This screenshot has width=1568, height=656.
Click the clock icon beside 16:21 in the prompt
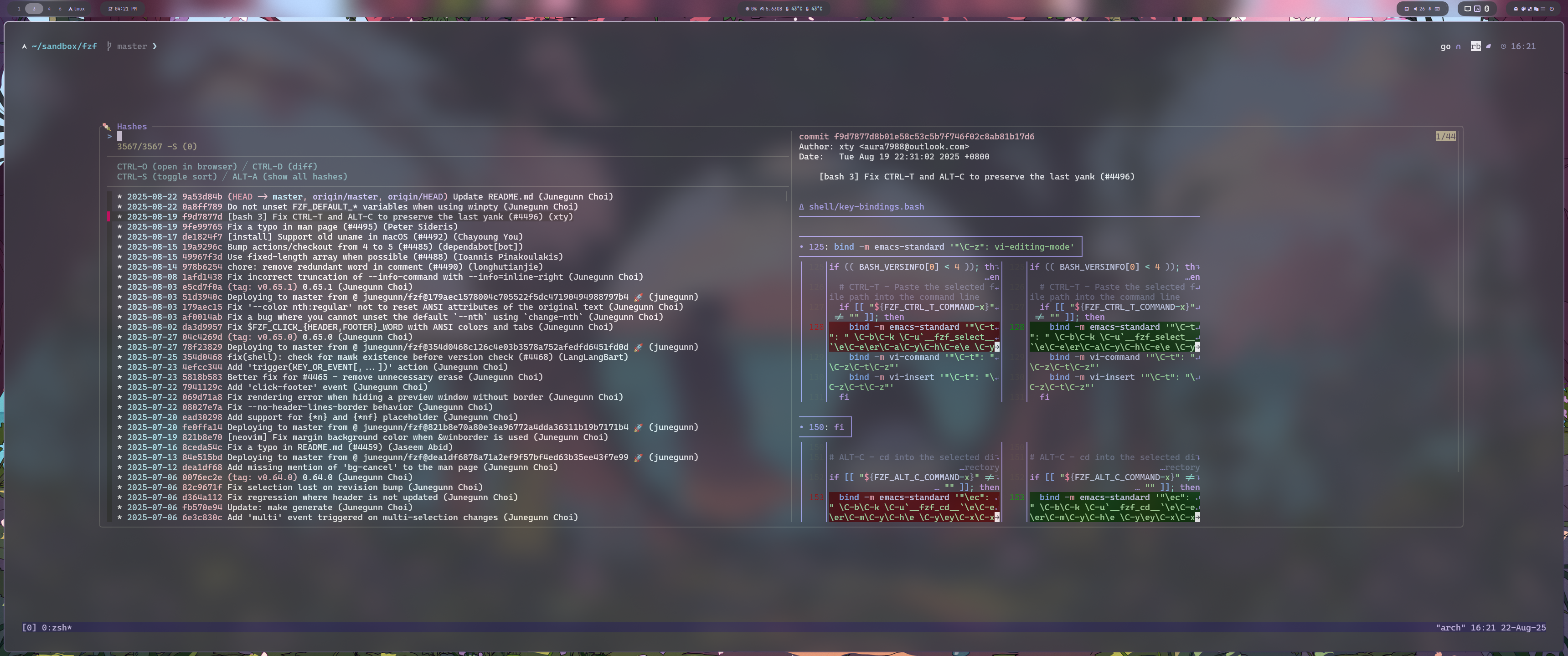pos(1503,46)
